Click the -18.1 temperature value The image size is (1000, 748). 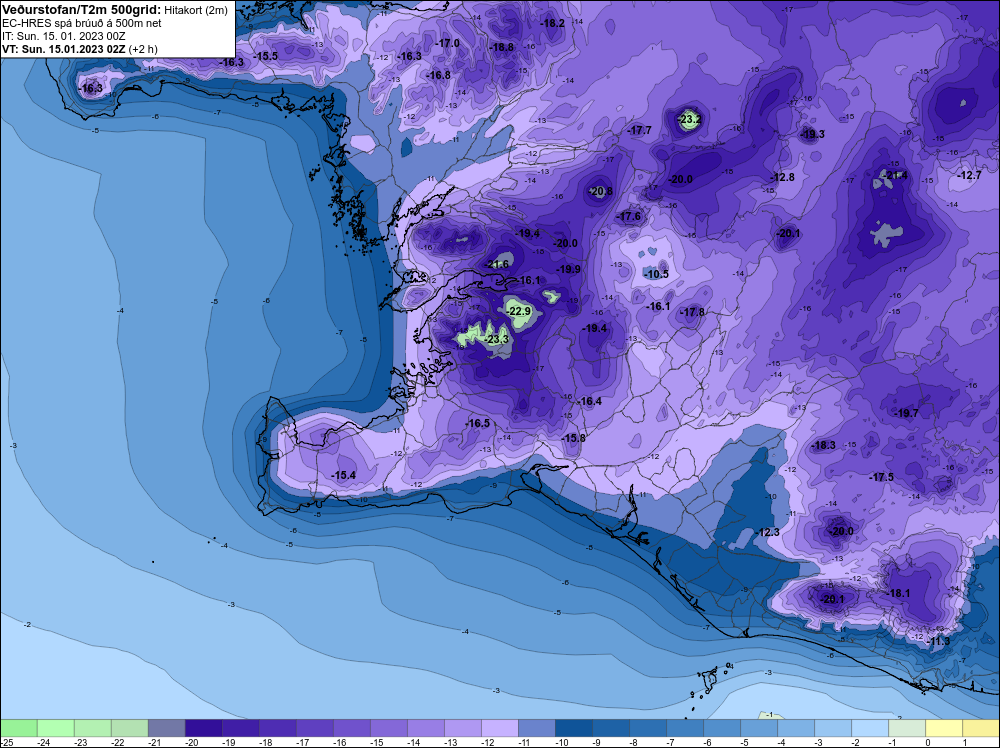pyautogui.click(x=898, y=593)
